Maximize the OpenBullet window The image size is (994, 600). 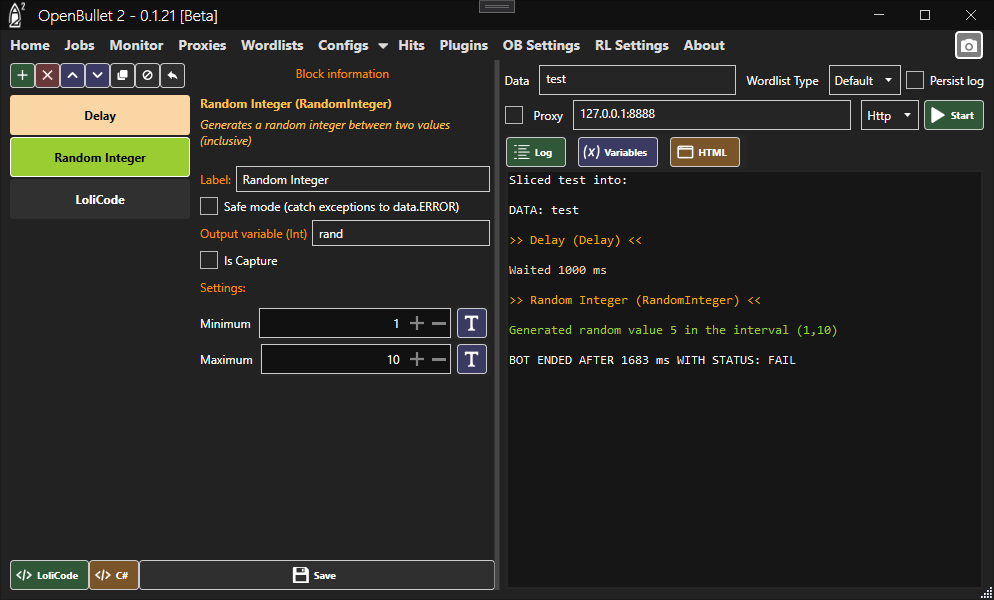pos(925,15)
